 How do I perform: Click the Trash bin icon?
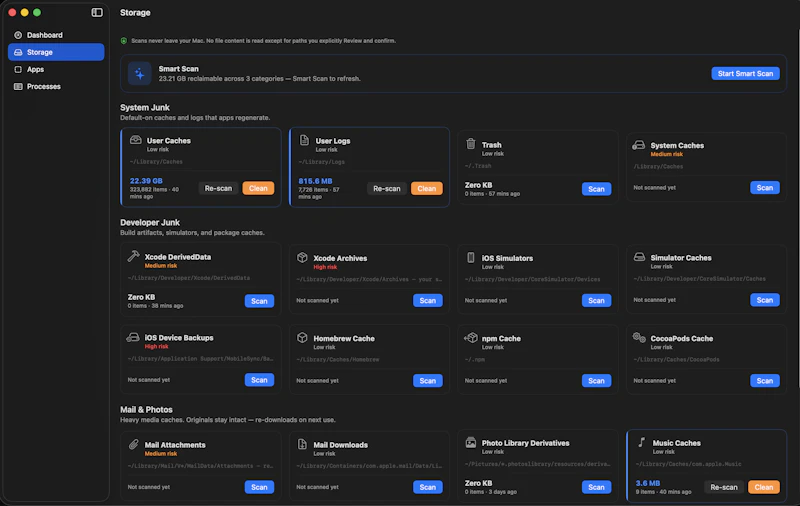(x=471, y=144)
